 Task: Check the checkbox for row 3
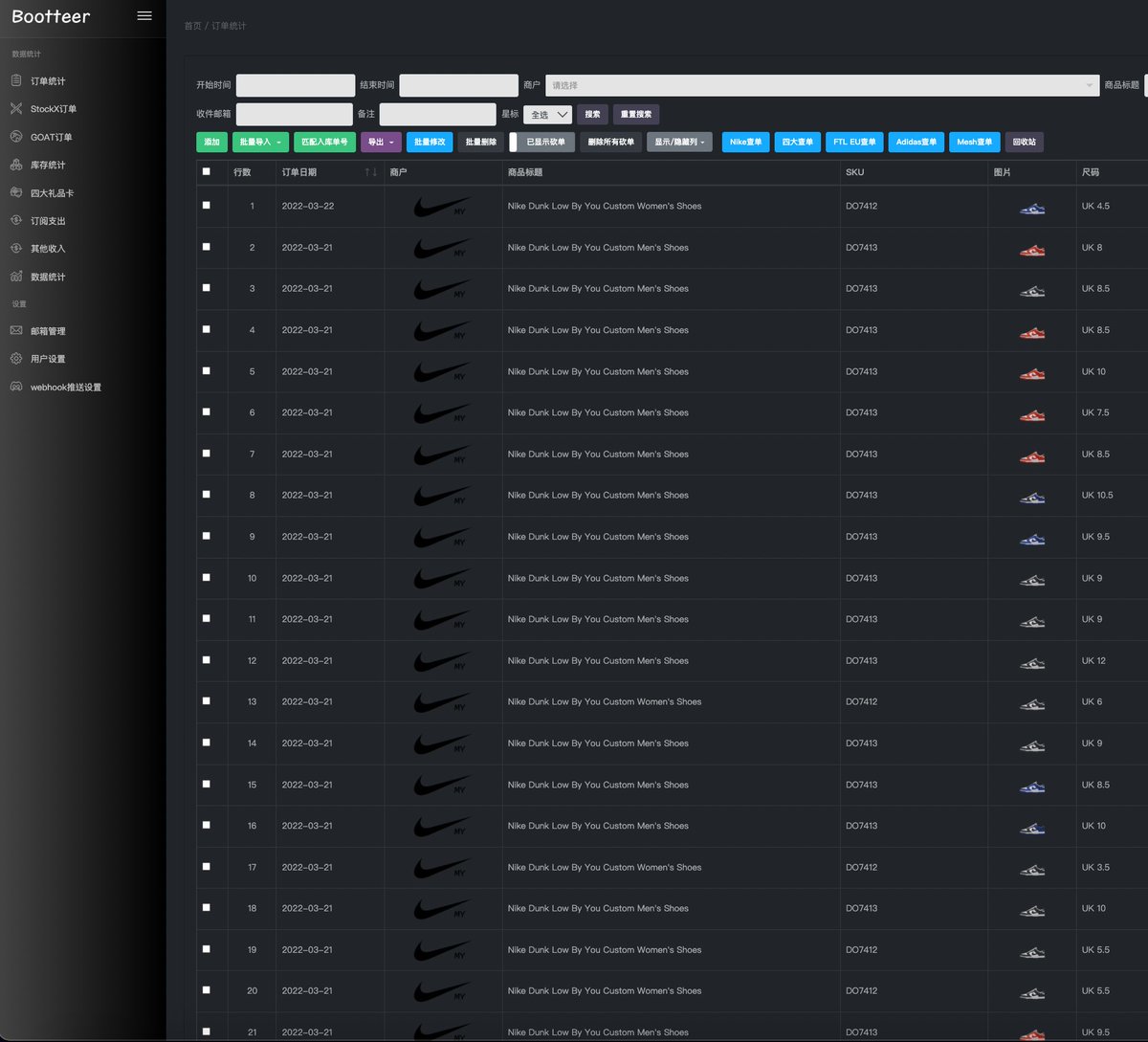point(207,287)
